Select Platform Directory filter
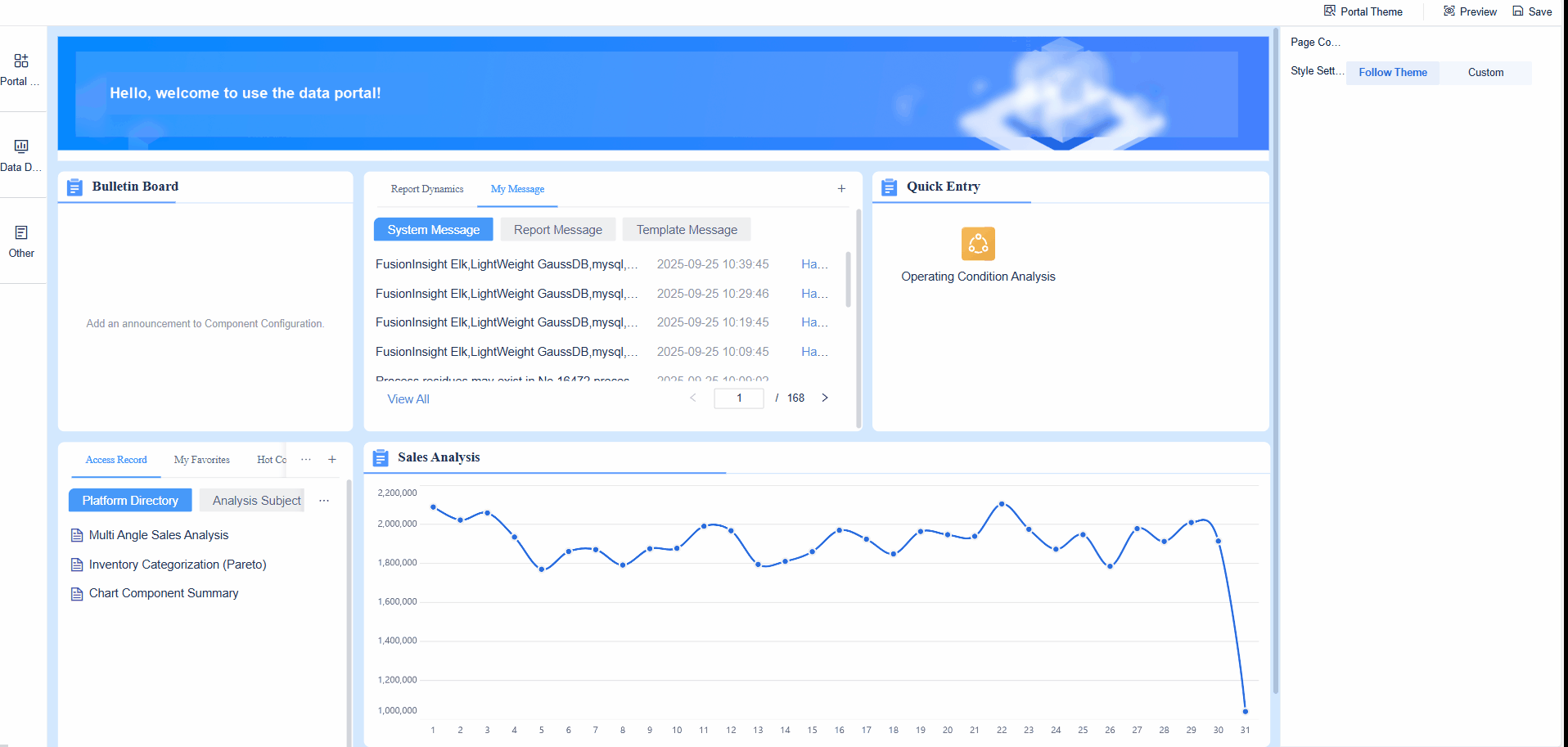The width and height of the screenshot is (1568, 747). [x=130, y=501]
